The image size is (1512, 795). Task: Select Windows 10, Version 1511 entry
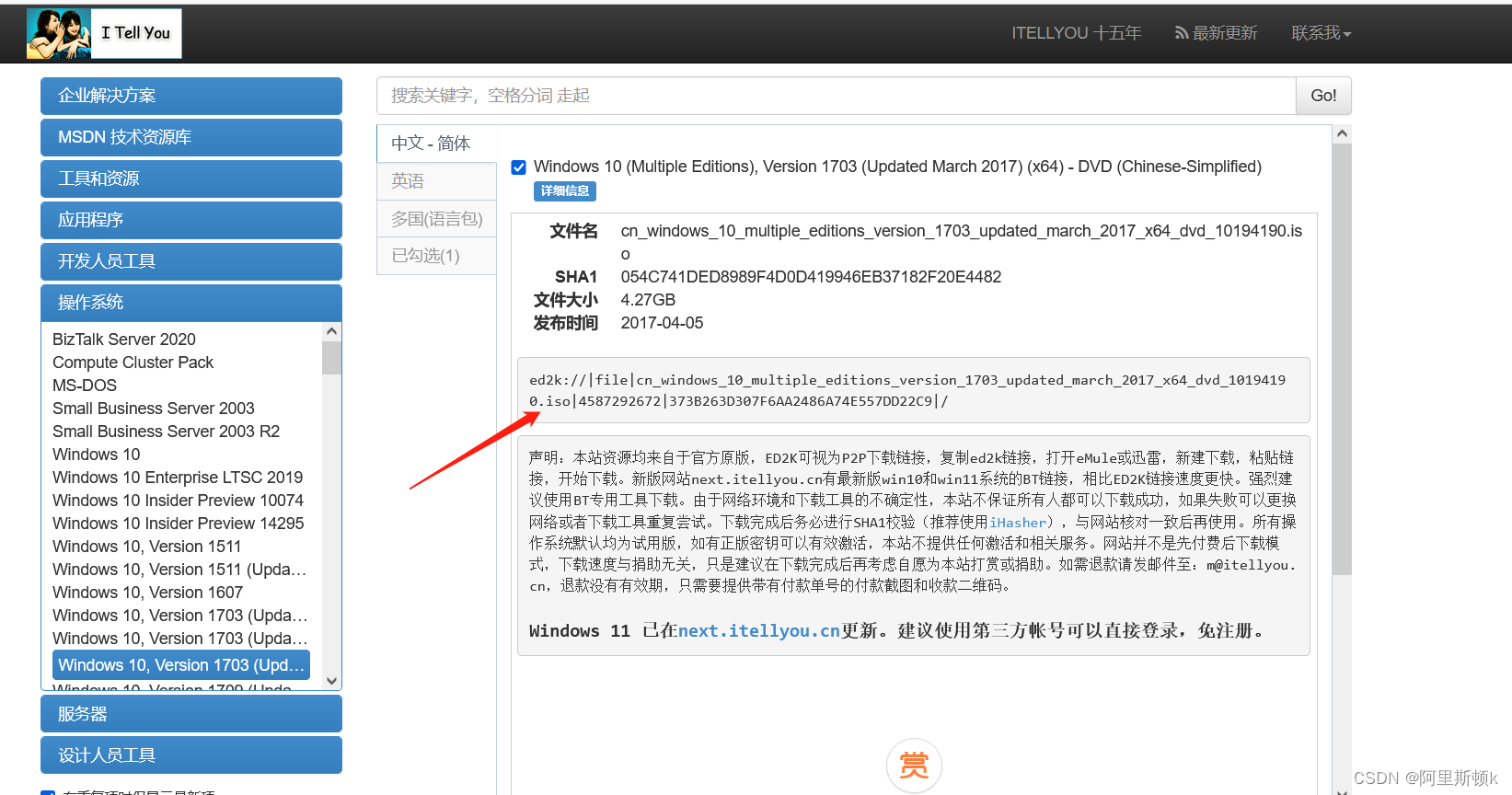point(146,547)
